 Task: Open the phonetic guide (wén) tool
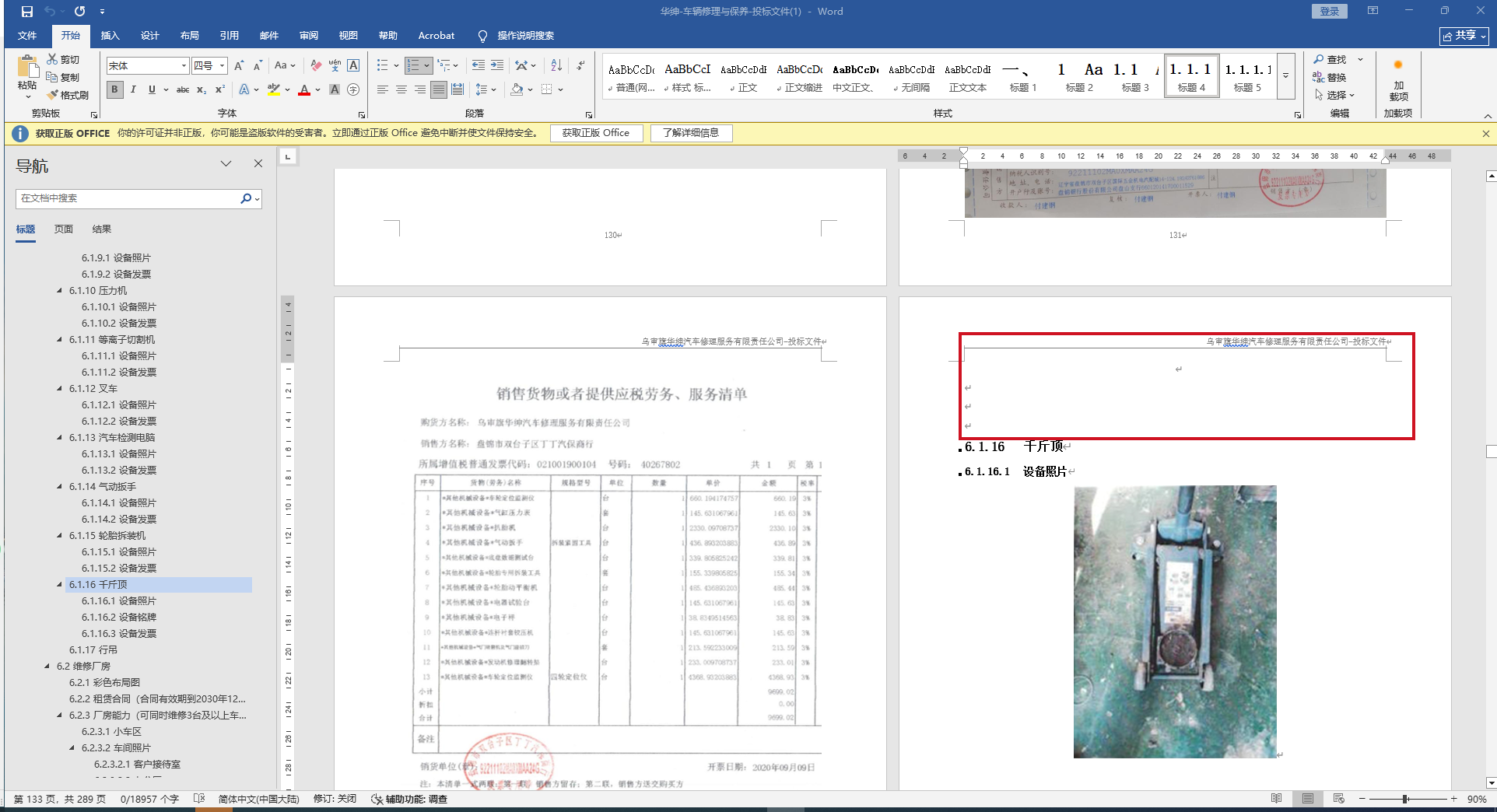coord(335,65)
